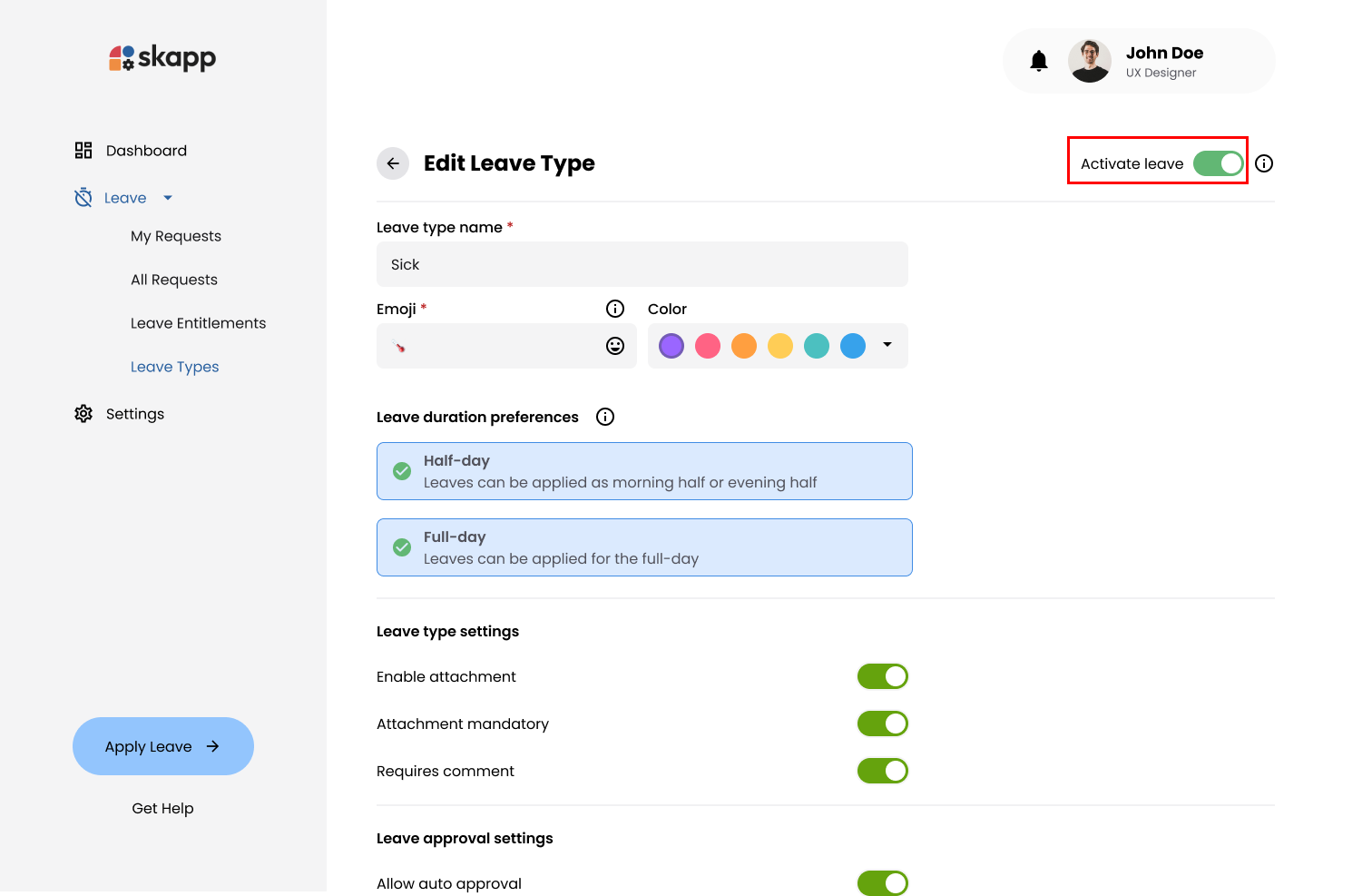The height and width of the screenshot is (896, 1372).
Task: Expand the color palette dropdown arrow
Action: pyautogui.click(x=887, y=345)
